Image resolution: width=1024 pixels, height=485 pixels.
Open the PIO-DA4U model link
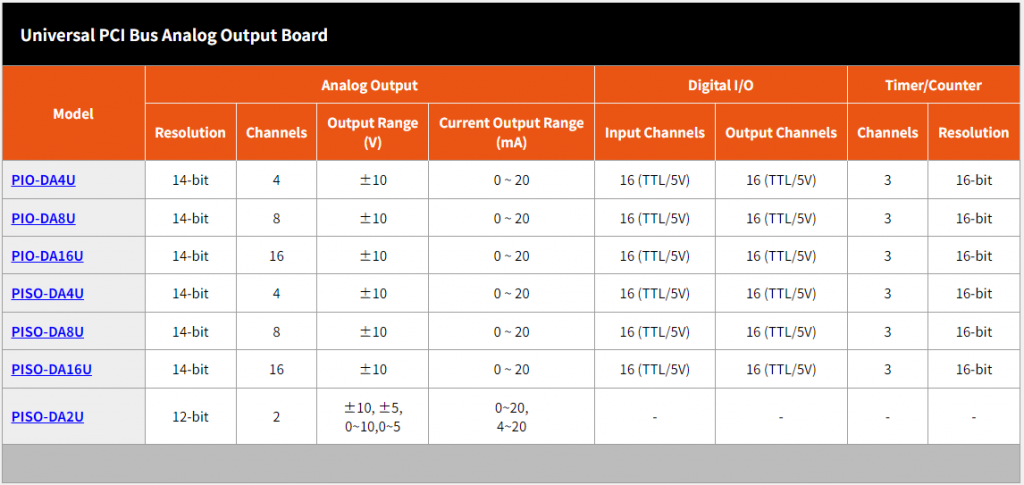pos(43,180)
